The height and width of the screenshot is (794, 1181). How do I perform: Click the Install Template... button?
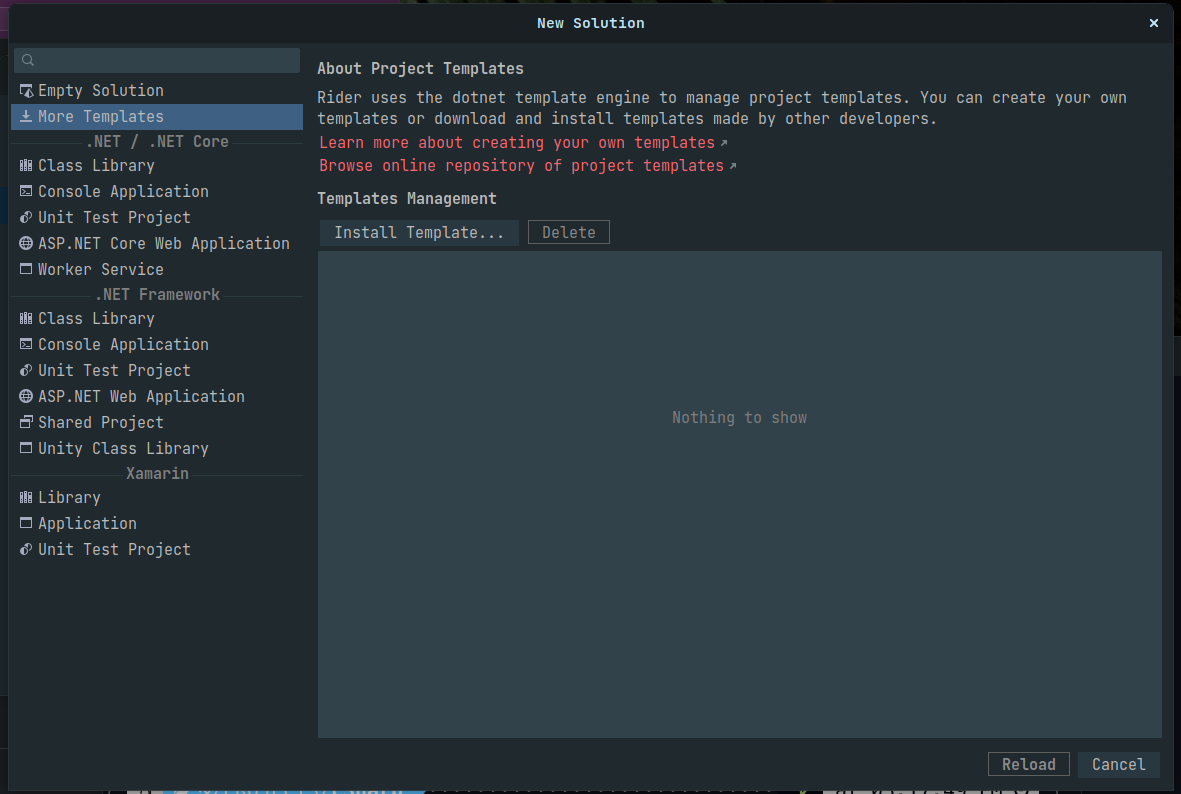pyautogui.click(x=419, y=232)
